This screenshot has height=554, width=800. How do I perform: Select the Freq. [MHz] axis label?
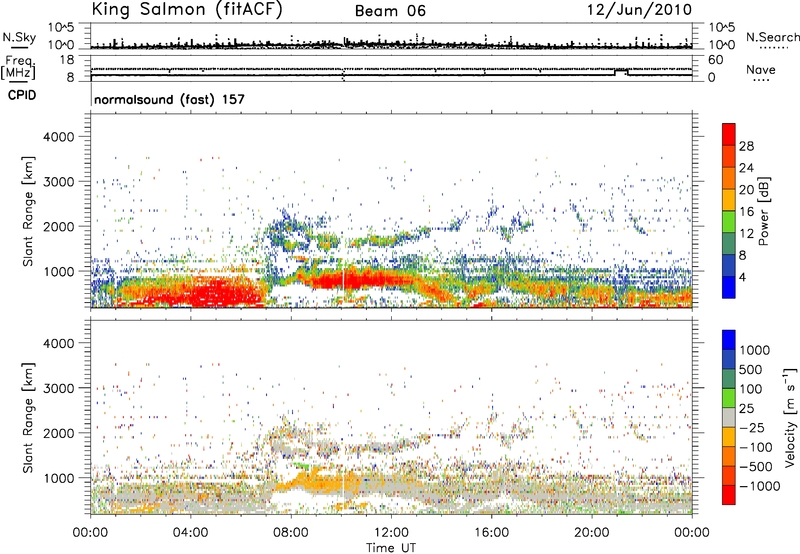pyautogui.click(x=19, y=68)
